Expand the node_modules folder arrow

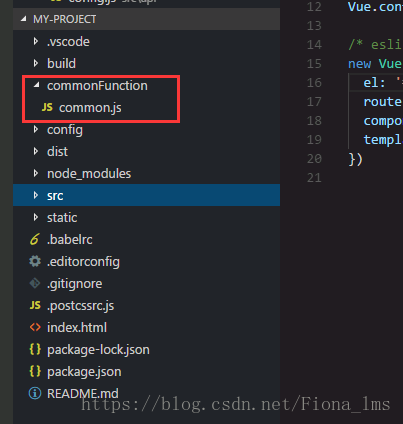[x=36, y=173]
